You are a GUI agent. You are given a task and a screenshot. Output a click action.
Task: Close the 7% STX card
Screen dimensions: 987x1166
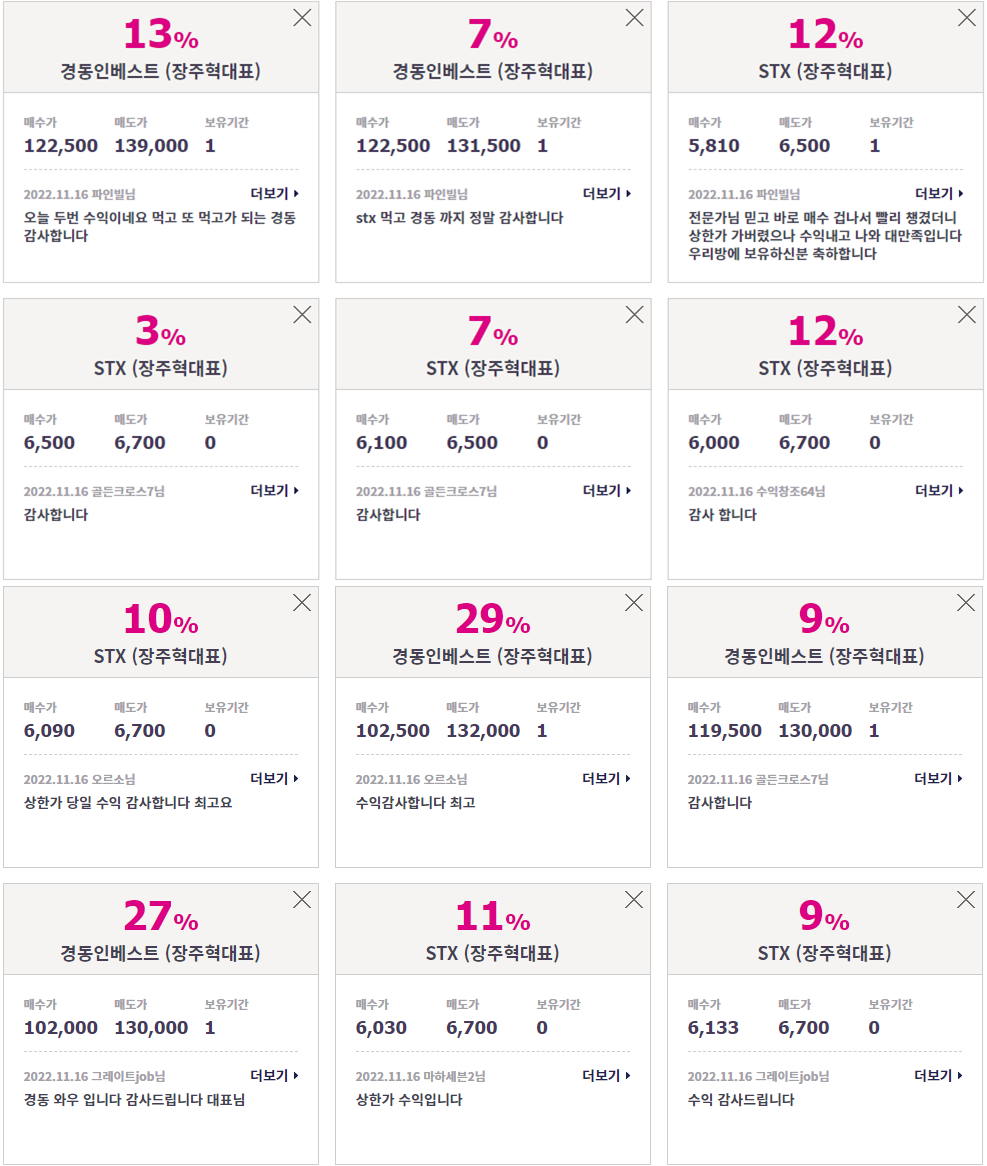634,315
